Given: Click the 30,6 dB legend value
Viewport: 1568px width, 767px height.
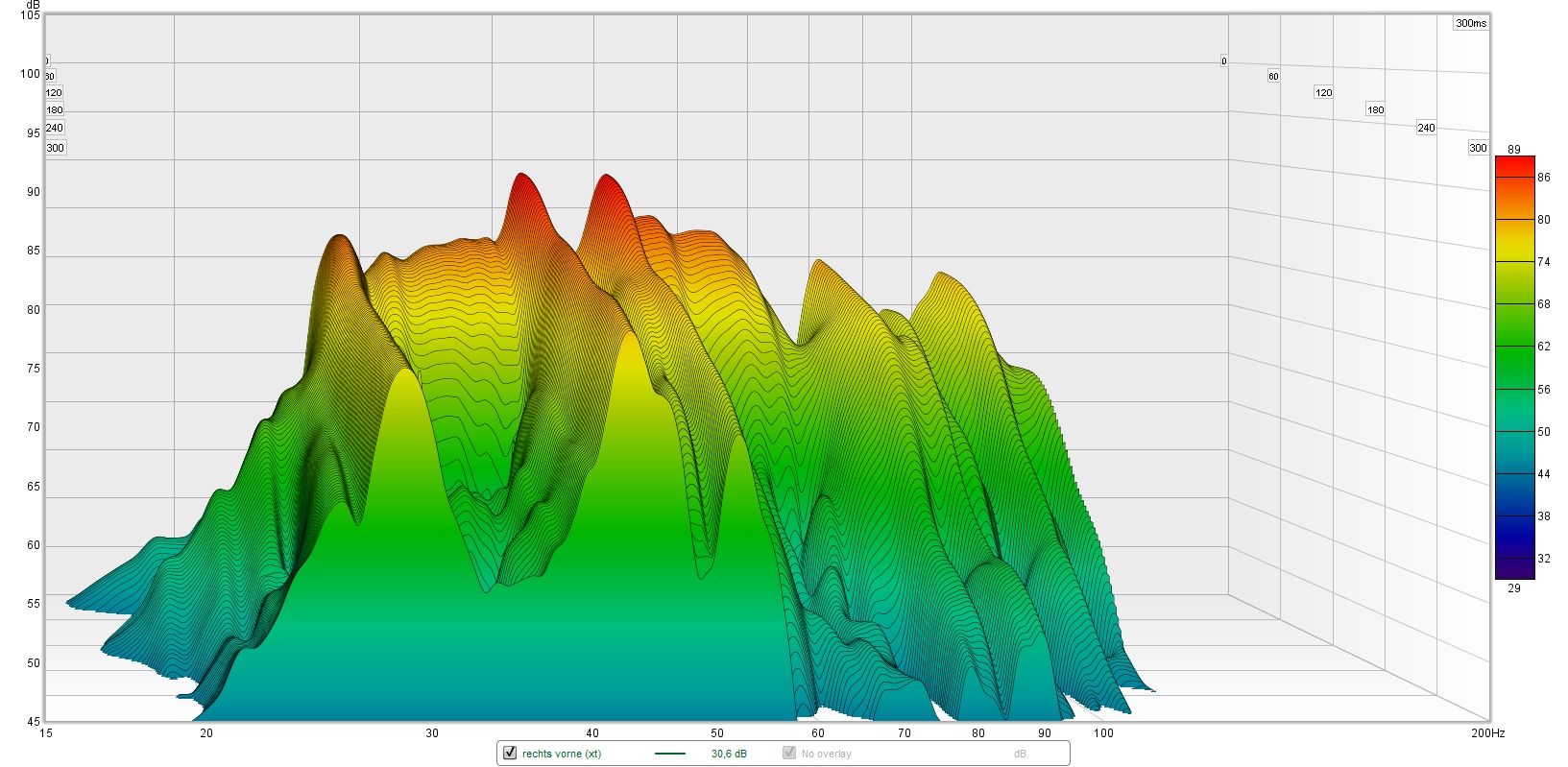Looking at the screenshot, I should tap(729, 754).
